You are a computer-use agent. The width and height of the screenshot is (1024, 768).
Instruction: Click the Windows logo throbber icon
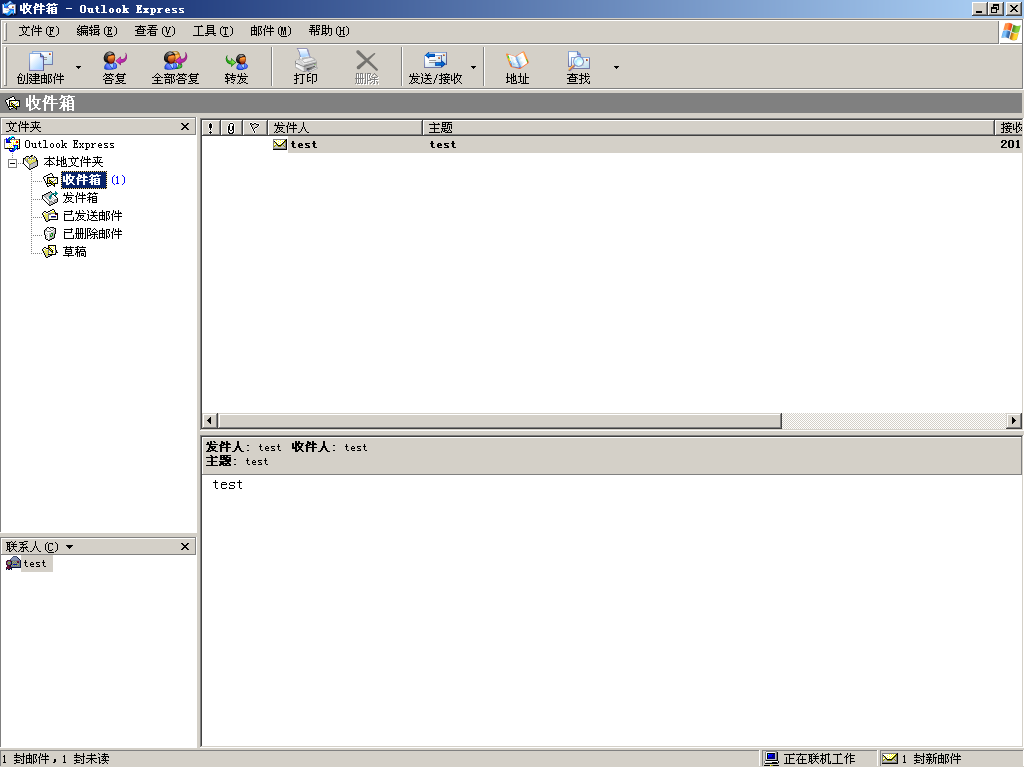(1010, 31)
